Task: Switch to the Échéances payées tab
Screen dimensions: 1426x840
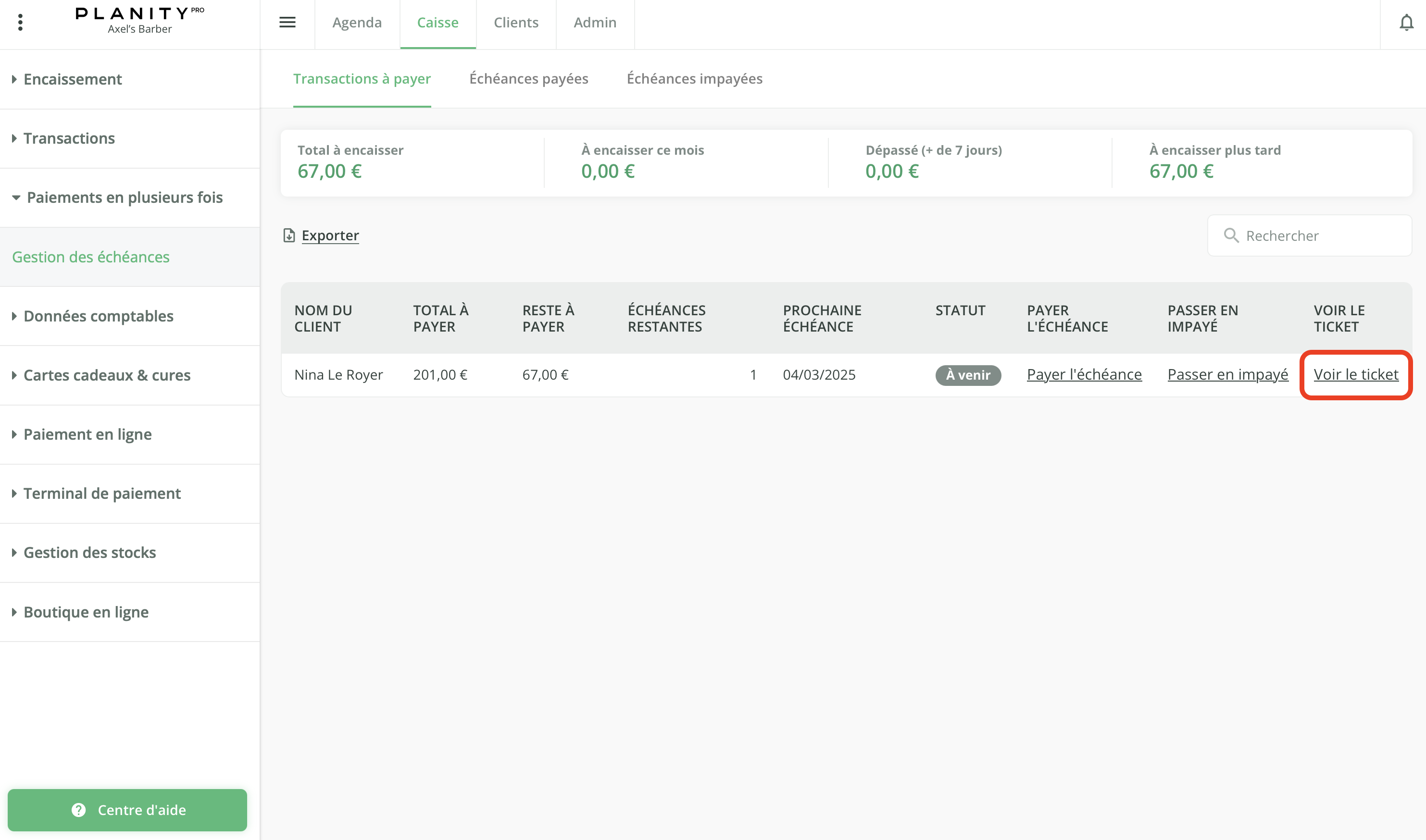Action: [x=528, y=79]
